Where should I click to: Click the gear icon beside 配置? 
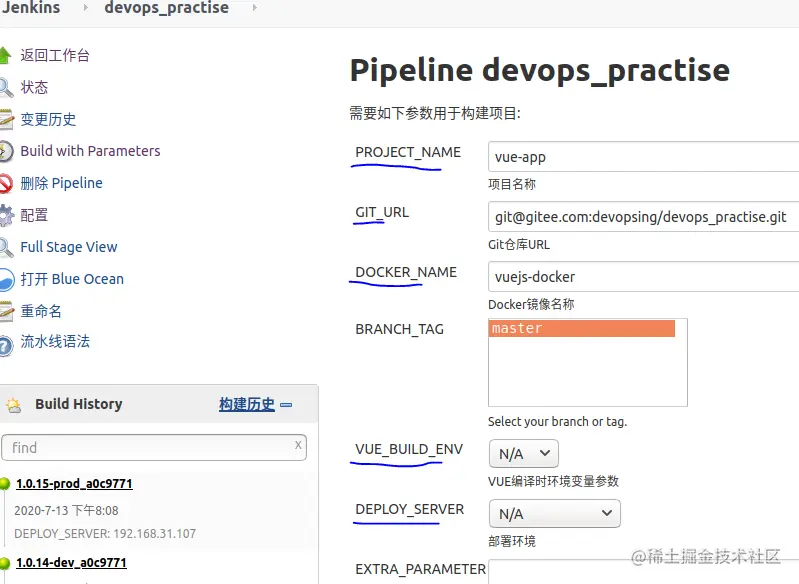(6, 215)
